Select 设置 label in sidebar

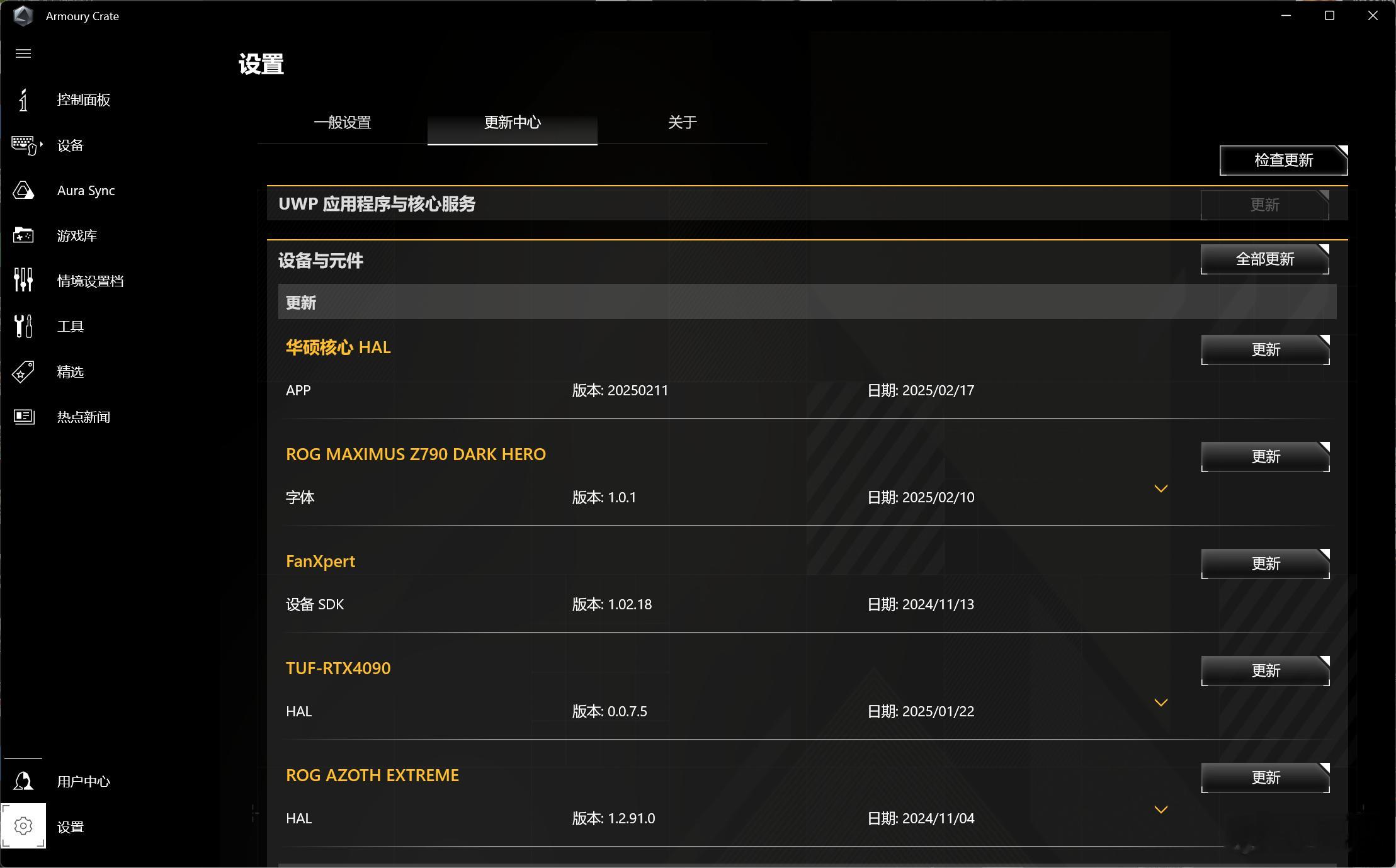[71, 827]
